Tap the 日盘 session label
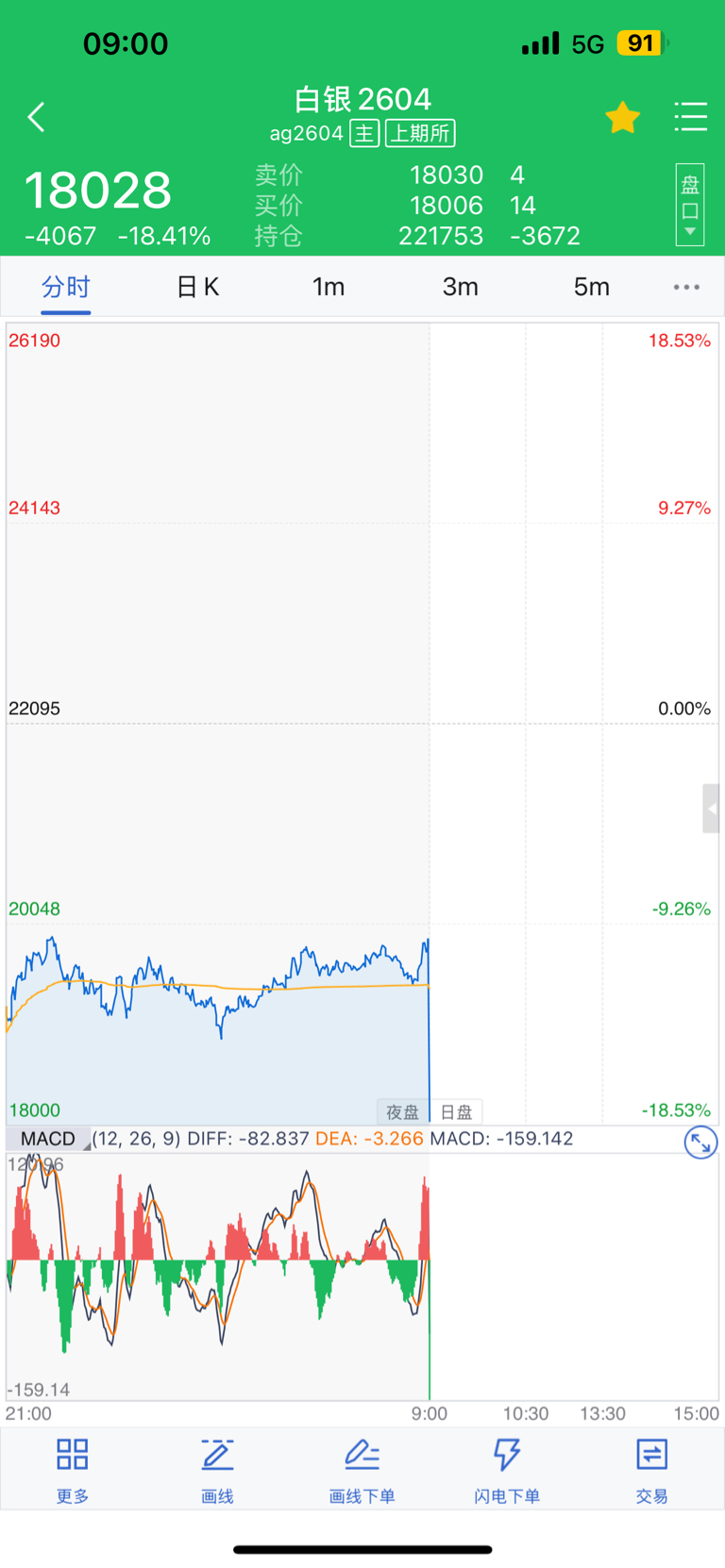Image resolution: width=725 pixels, height=1568 pixels. [x=457, y=1112]
